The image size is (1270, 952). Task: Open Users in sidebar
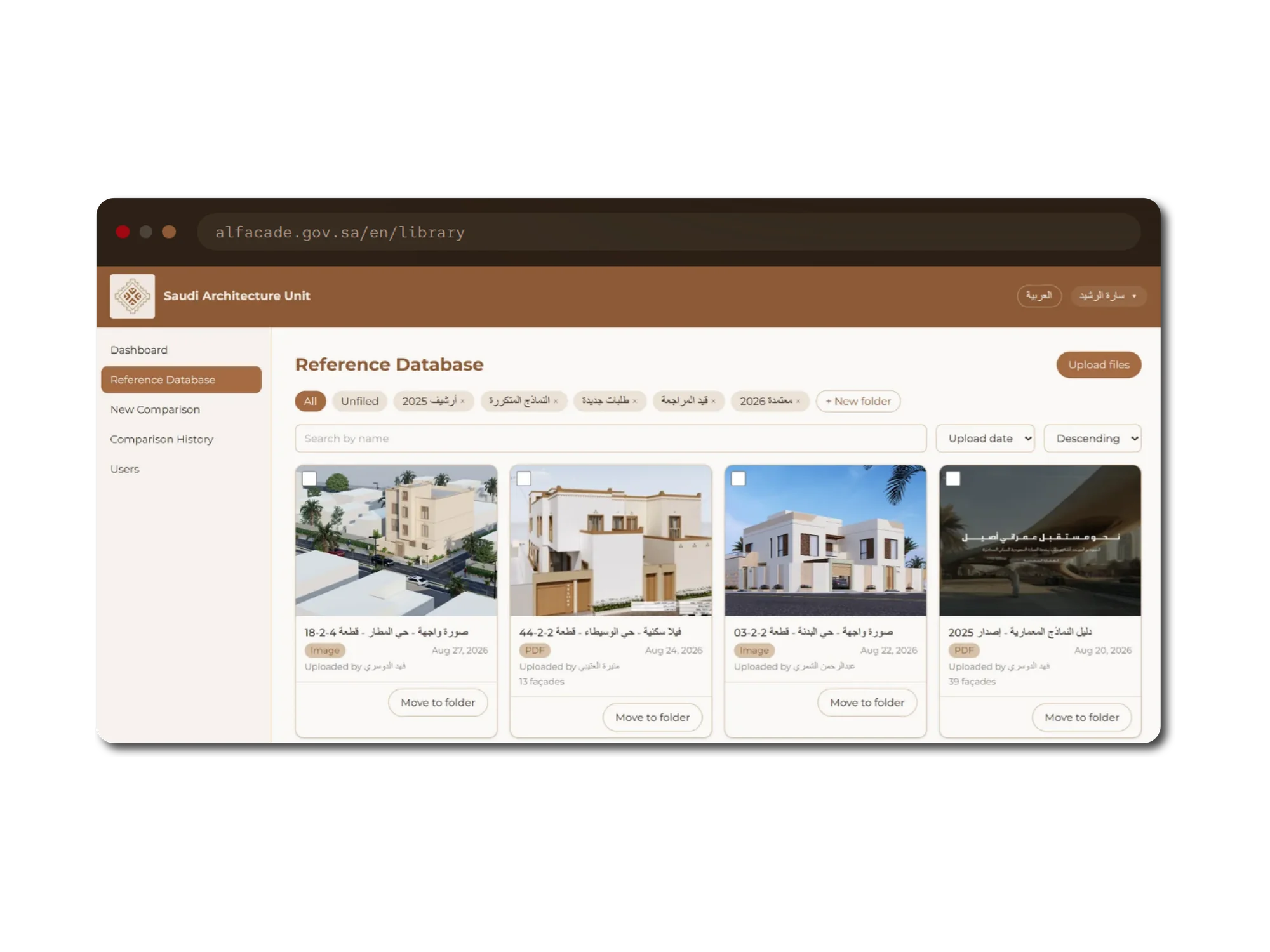point(124,469)
